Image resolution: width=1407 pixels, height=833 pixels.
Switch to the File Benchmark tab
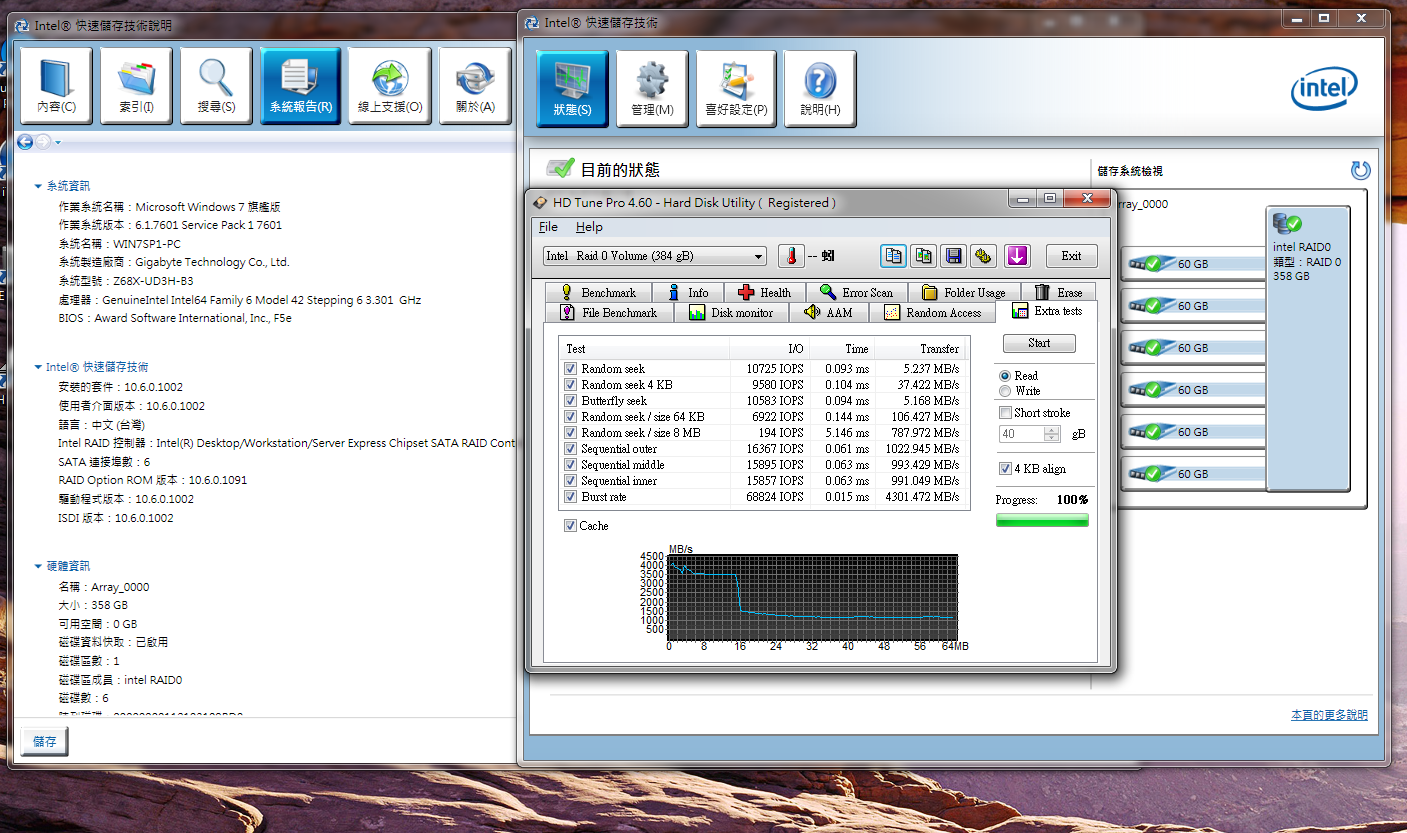[x=609, y=313]
